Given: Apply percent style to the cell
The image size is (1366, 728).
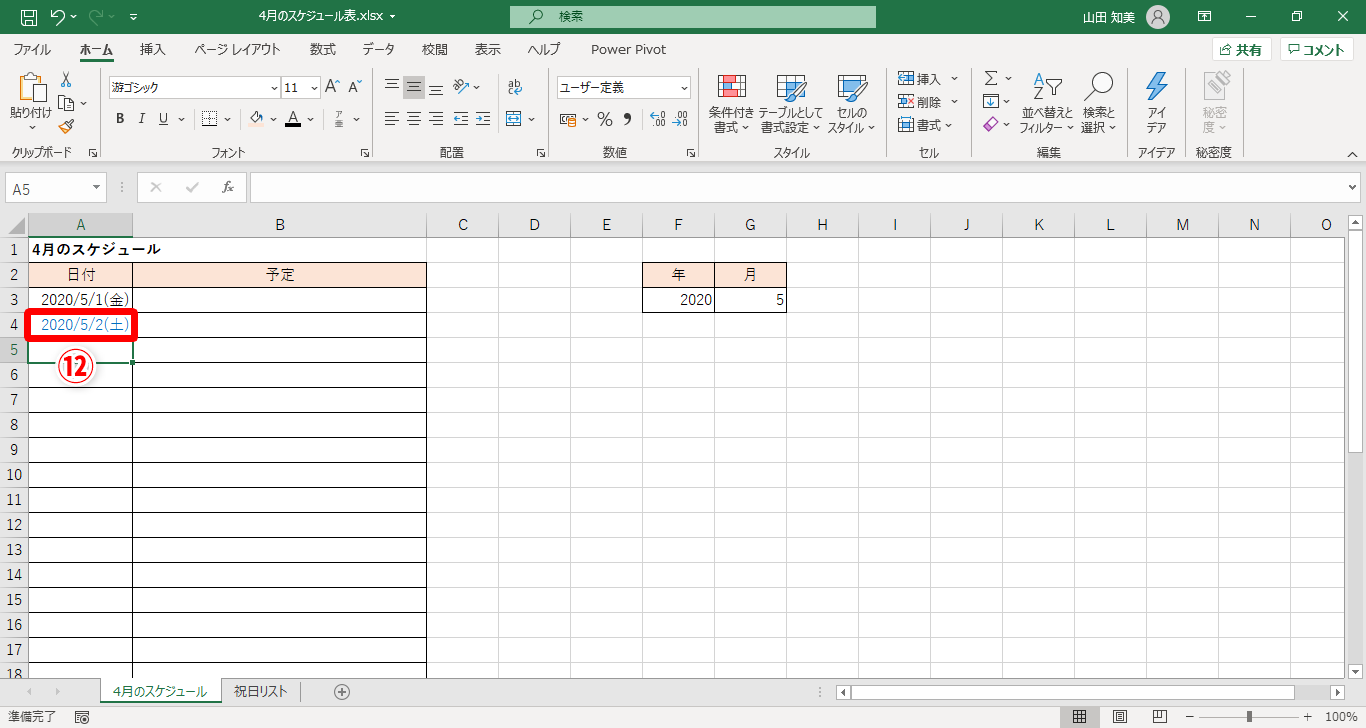Looking at the screenshot, I should click(x=604, y=119).
